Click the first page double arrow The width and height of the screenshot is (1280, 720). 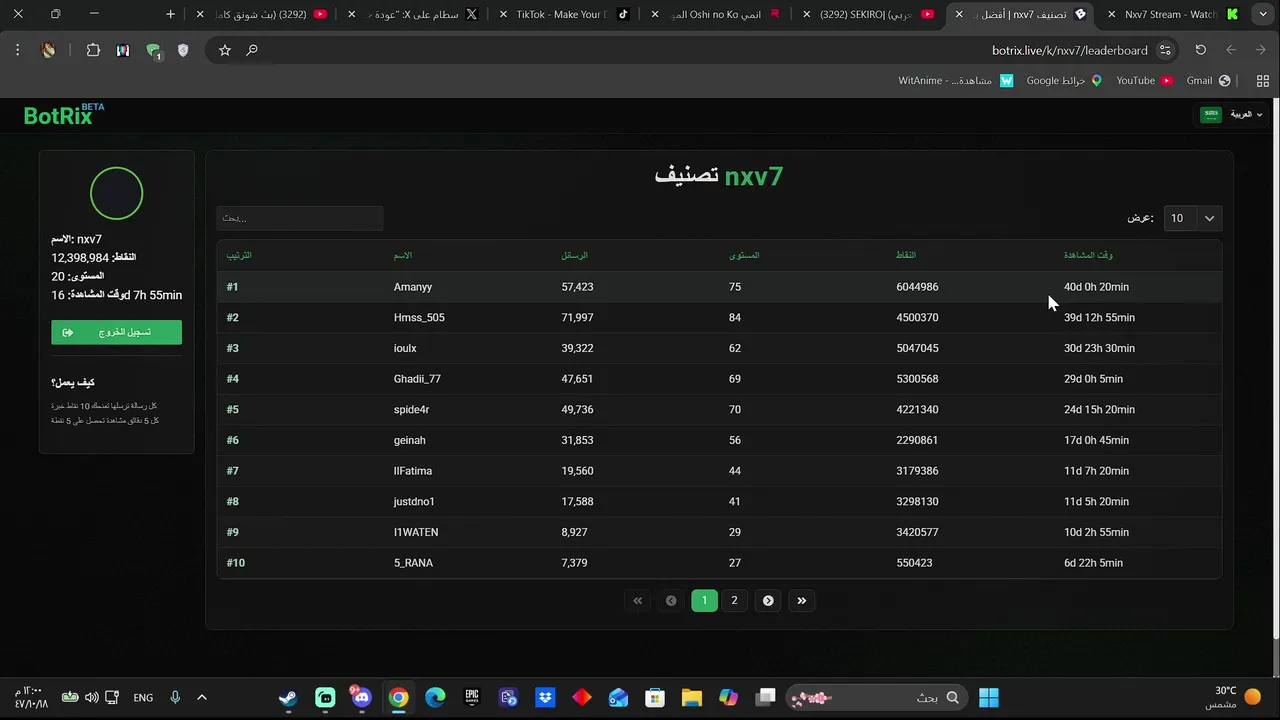pos(637,600)
